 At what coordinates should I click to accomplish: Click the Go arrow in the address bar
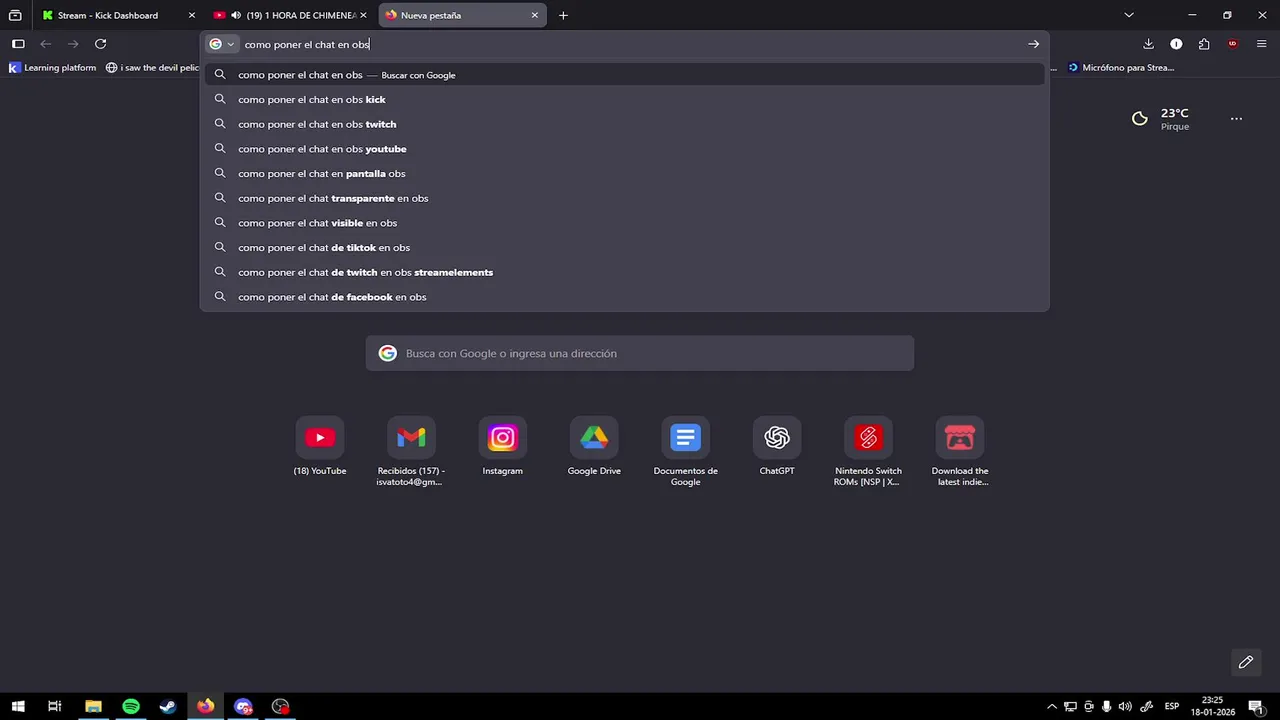[x=1033, y=44]
